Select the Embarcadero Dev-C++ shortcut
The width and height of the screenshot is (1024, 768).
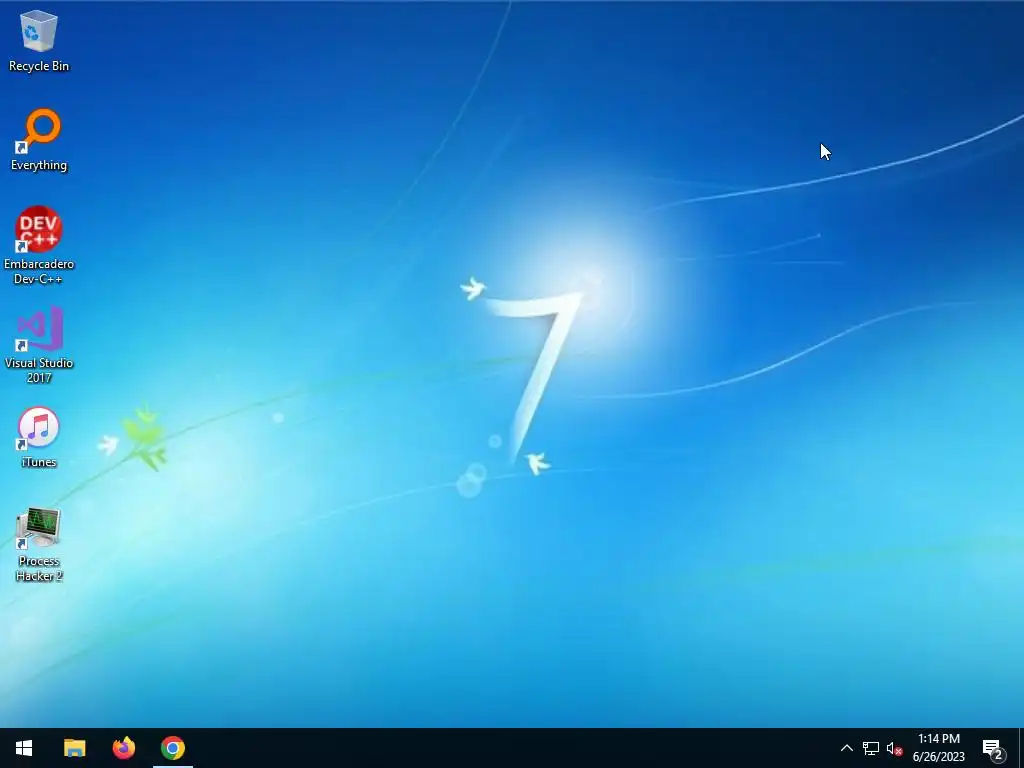[39, 246]
